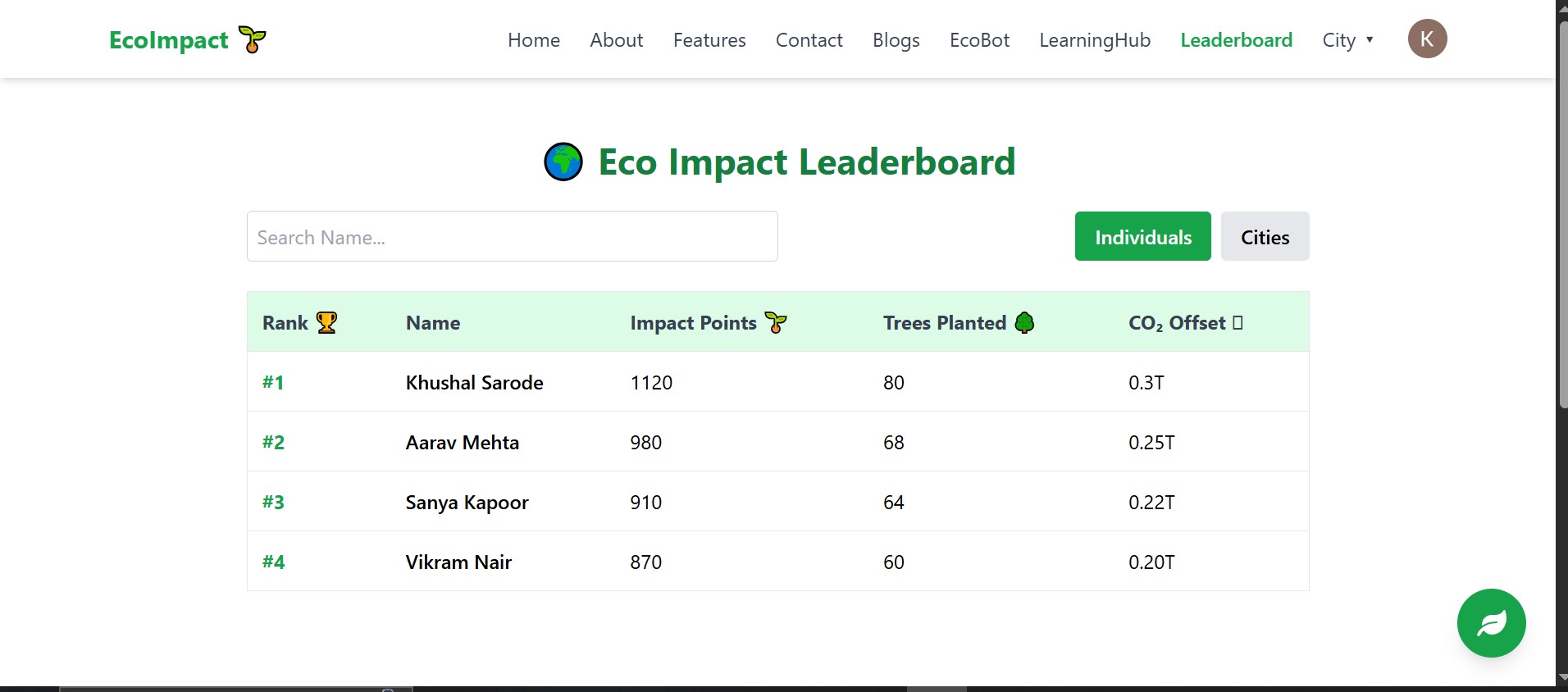The height and width of the screenshot is (692, 1568).
Task: Go to the Home page link
Action: click(534, 40)
